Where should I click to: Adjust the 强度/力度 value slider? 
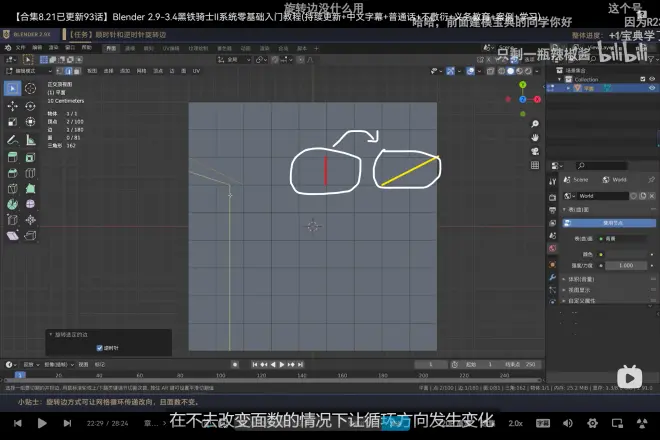click(625, 265)
